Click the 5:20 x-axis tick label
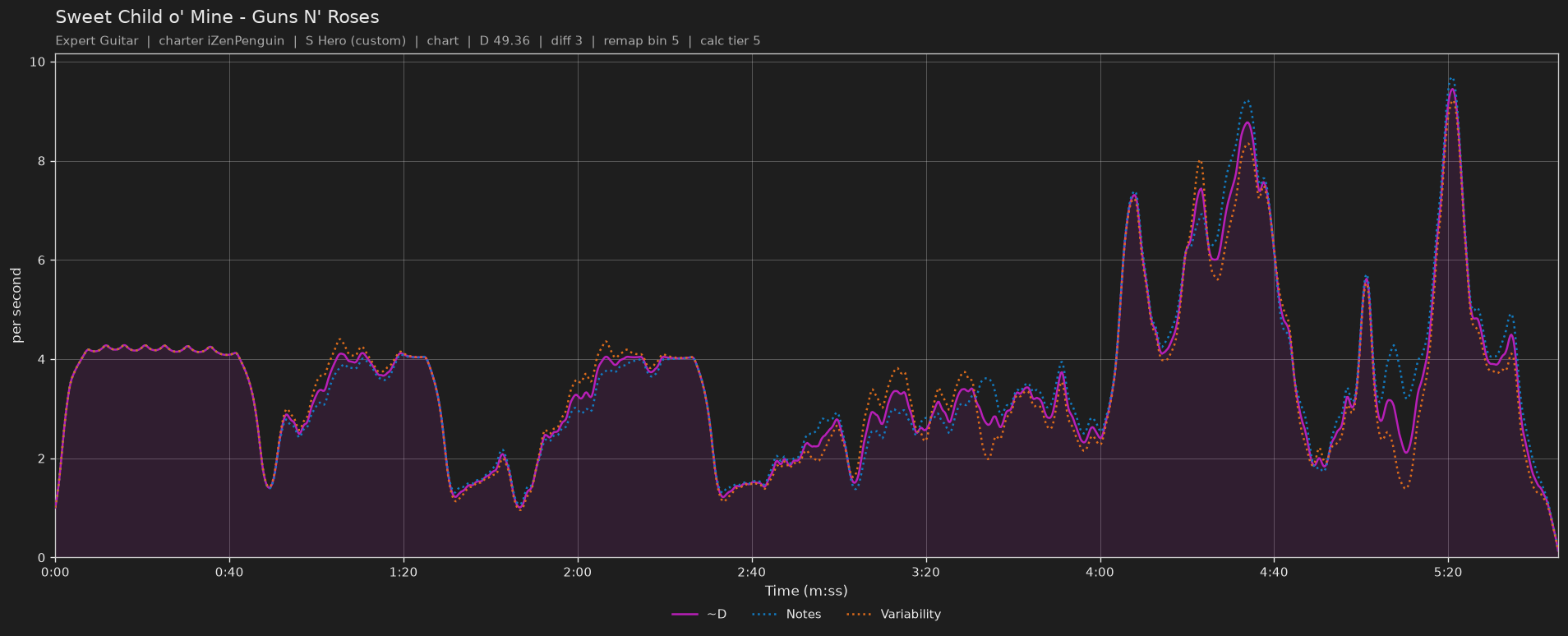Viewport: 1568px width, 636px height. [1449, 572]
